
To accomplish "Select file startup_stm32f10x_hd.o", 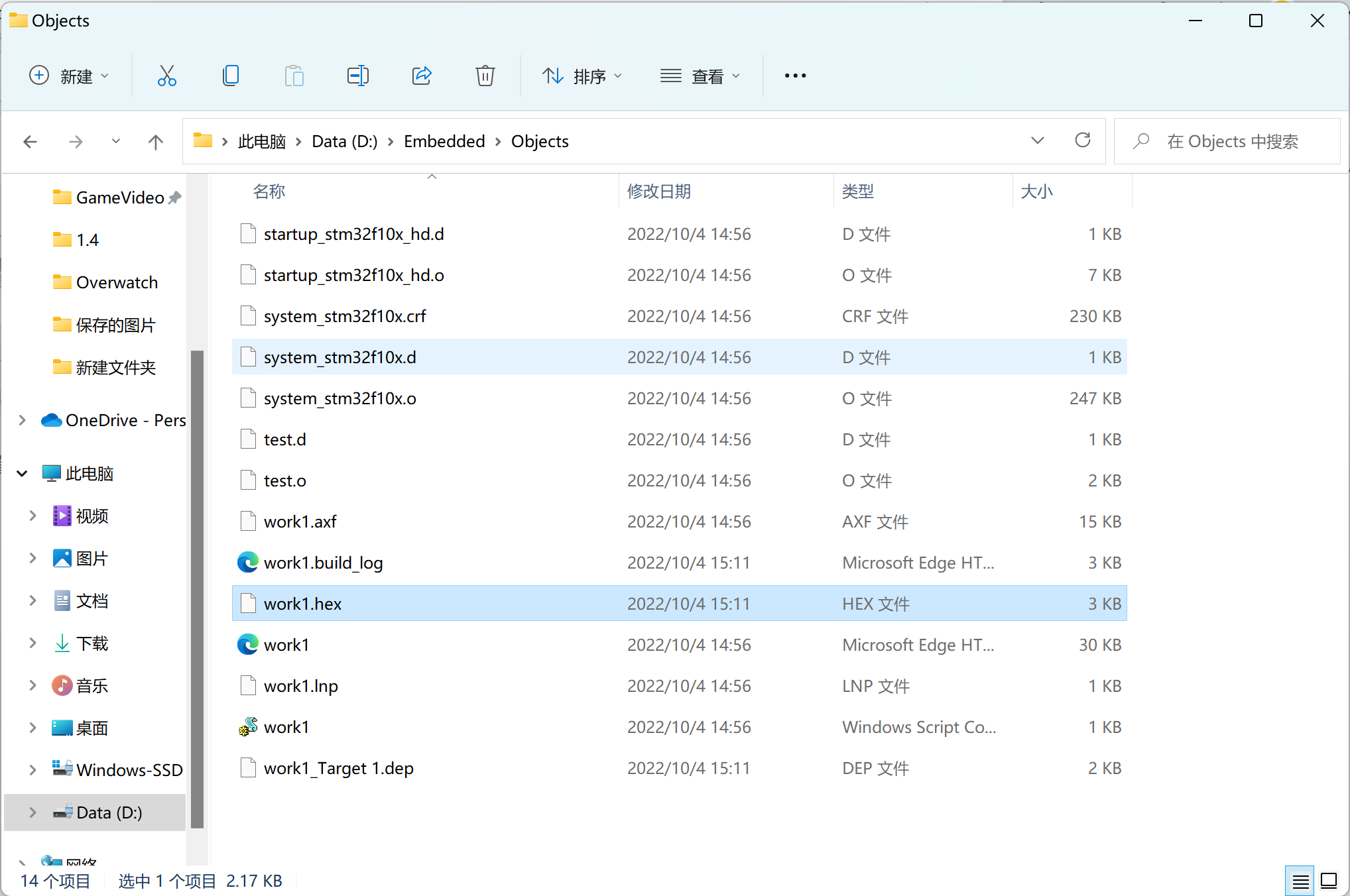I will [x=680, y=275].
